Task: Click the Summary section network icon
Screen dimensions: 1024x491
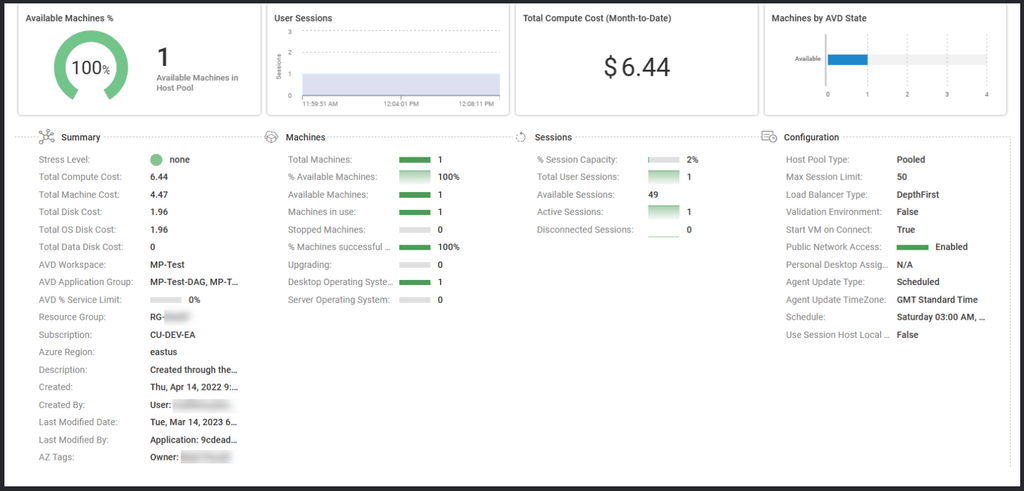Action: [46, 137]
